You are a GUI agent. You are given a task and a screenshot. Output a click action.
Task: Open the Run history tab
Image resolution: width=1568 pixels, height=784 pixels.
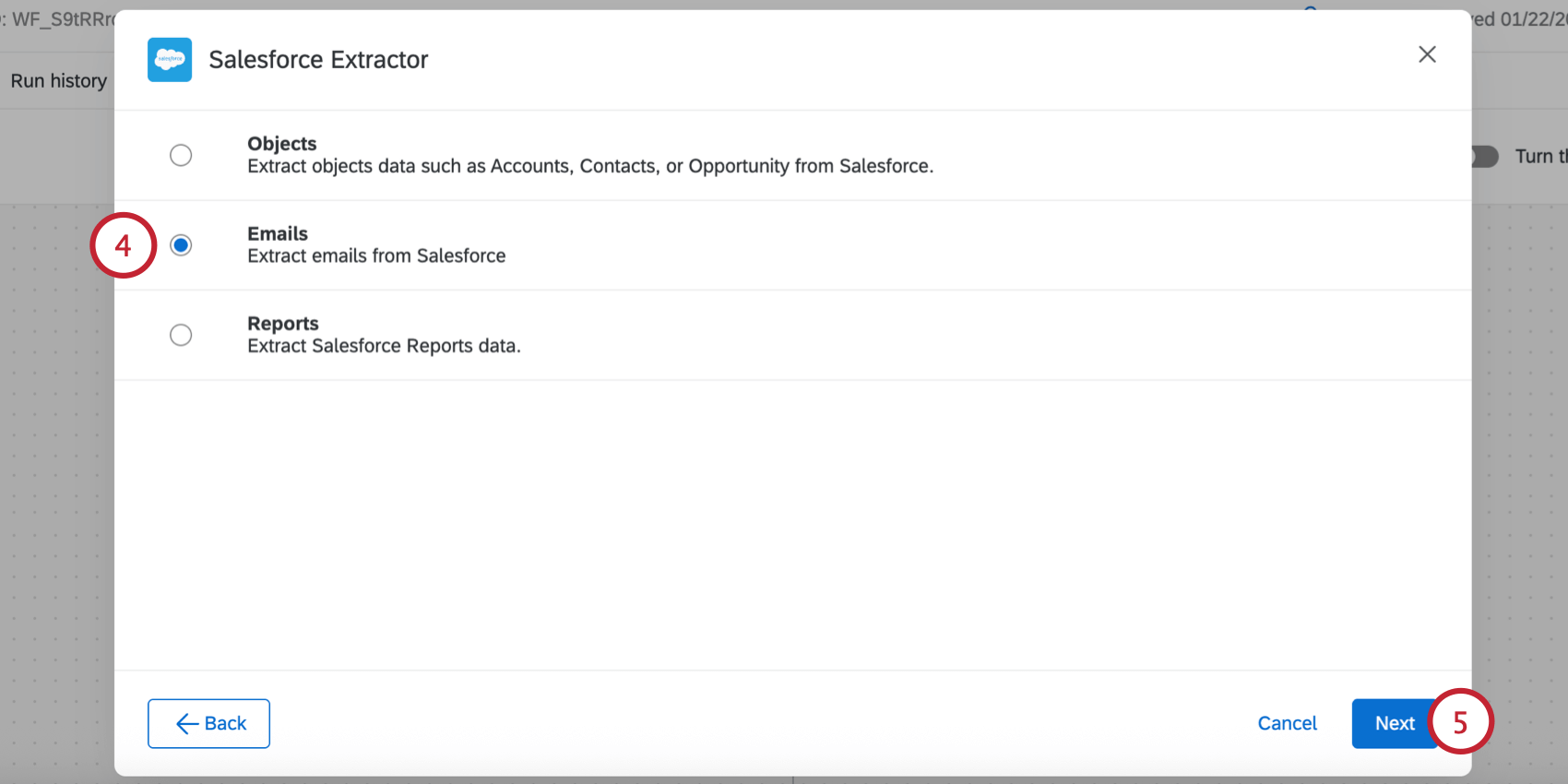pos(57,81)
